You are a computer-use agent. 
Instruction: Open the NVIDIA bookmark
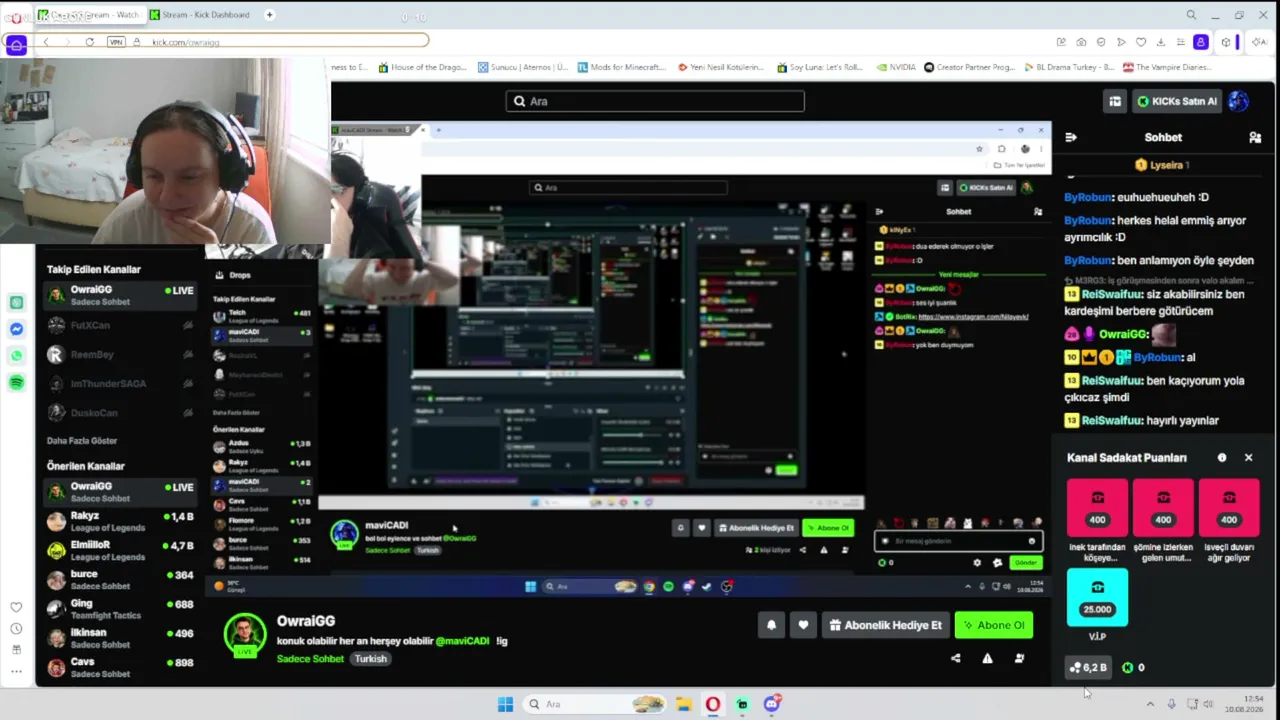tap(895, 67)
